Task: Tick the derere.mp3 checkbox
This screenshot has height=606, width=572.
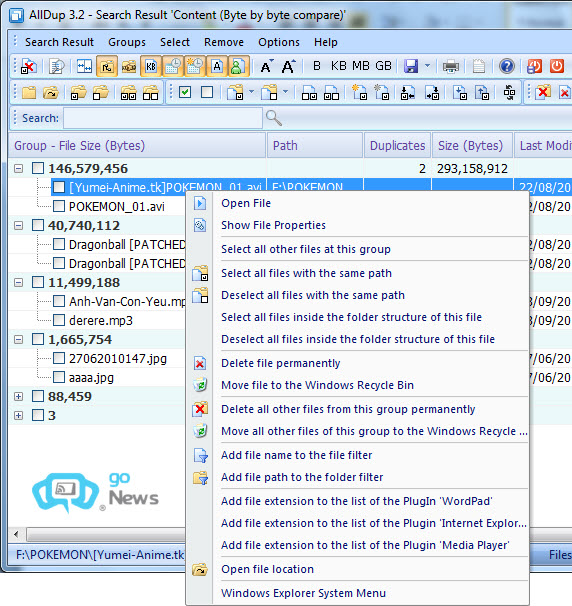Action: coord(59,320)
